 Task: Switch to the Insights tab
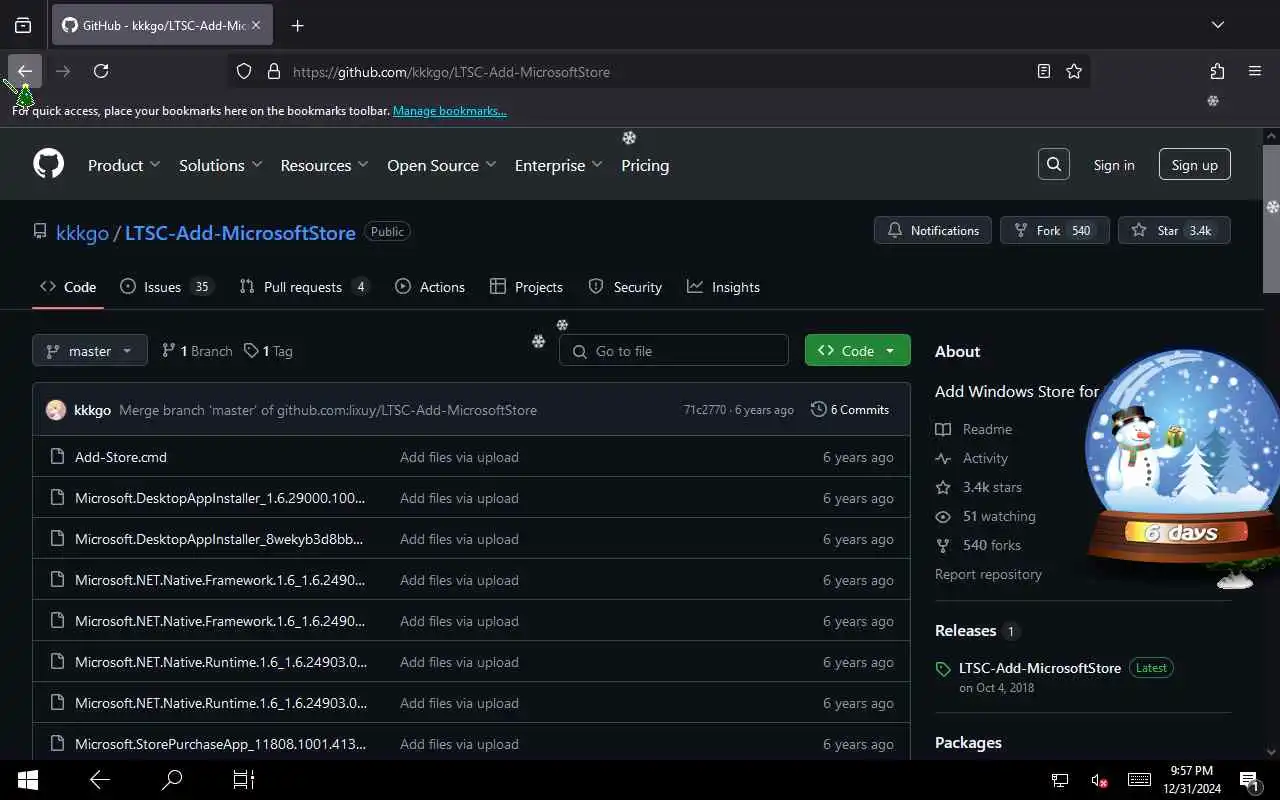pyautogui.click(x=723, y=287)
